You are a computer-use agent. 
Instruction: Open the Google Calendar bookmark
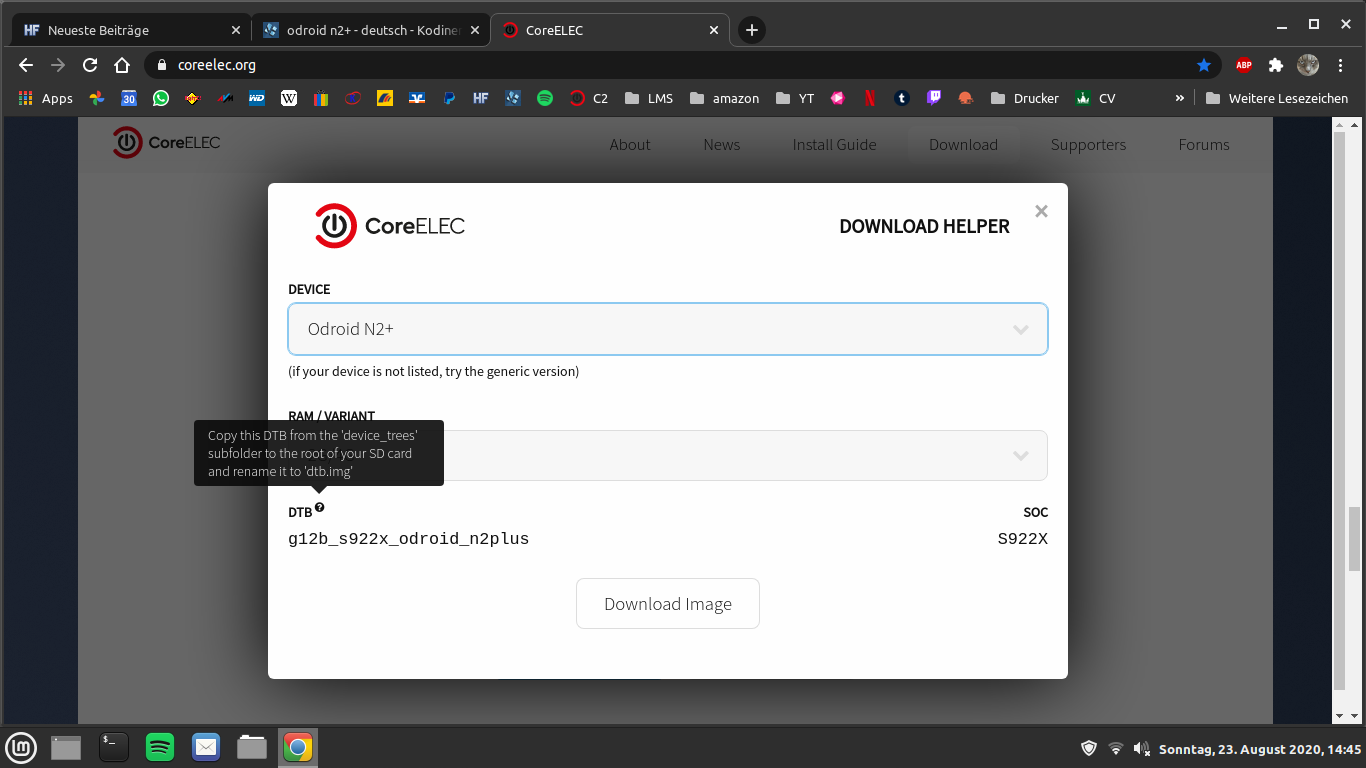pos(129,98)
